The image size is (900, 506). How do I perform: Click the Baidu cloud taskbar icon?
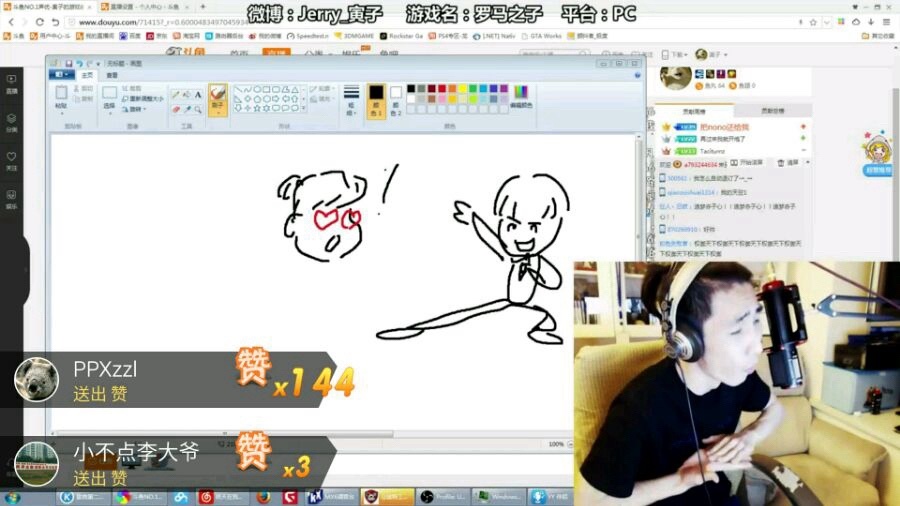[x=181, y=497]
